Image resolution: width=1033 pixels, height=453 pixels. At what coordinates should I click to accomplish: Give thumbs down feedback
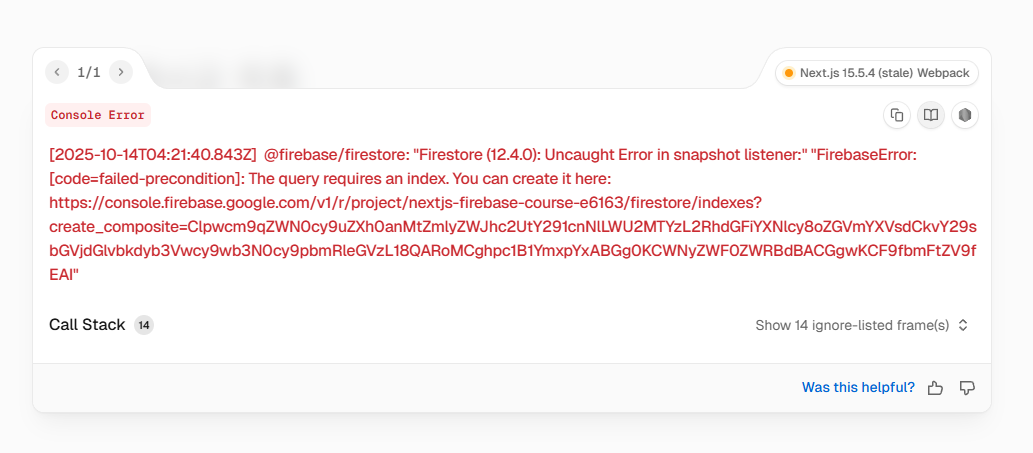coord(967,388)
